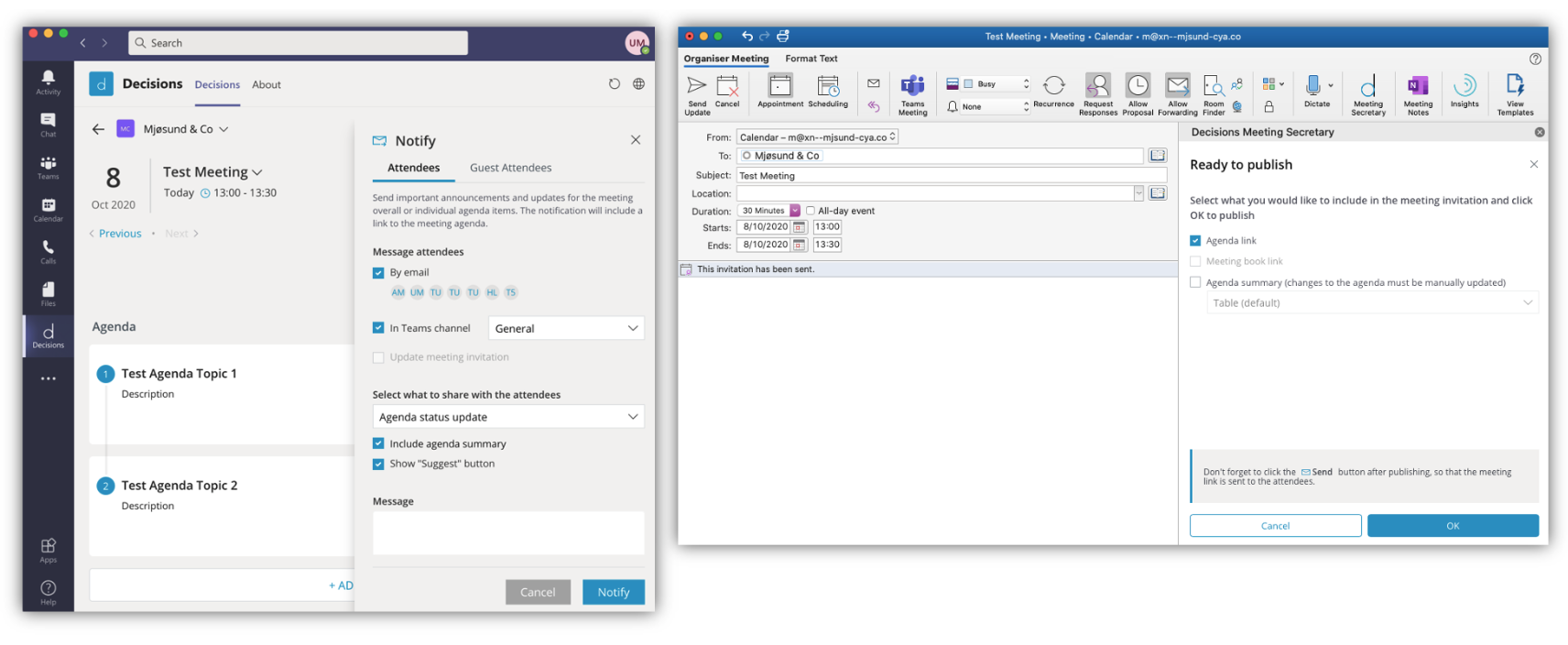The image size is (1568, 645).
Task: Uncheck Agenda link option
Action: tap(1195, 241)
